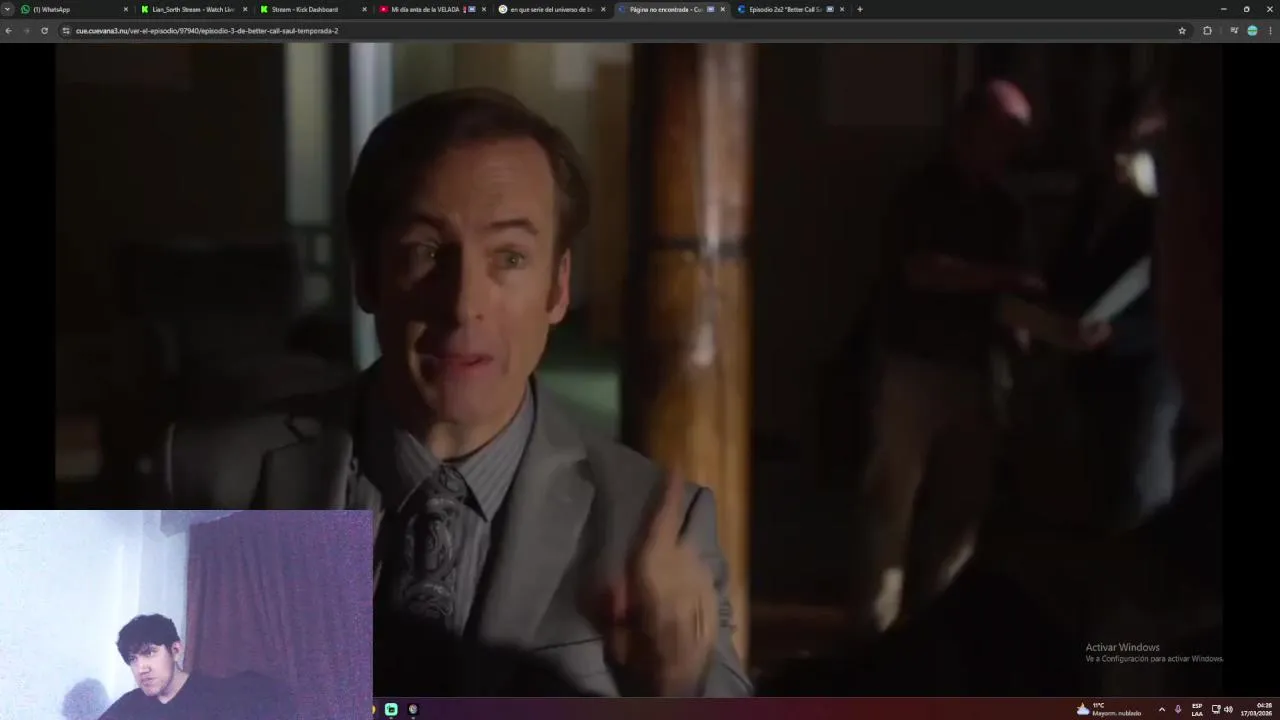Viewport: 1280px width, 720px height.
Task: Open the Chrome three-dot menu
Action: click(1270, 31)
